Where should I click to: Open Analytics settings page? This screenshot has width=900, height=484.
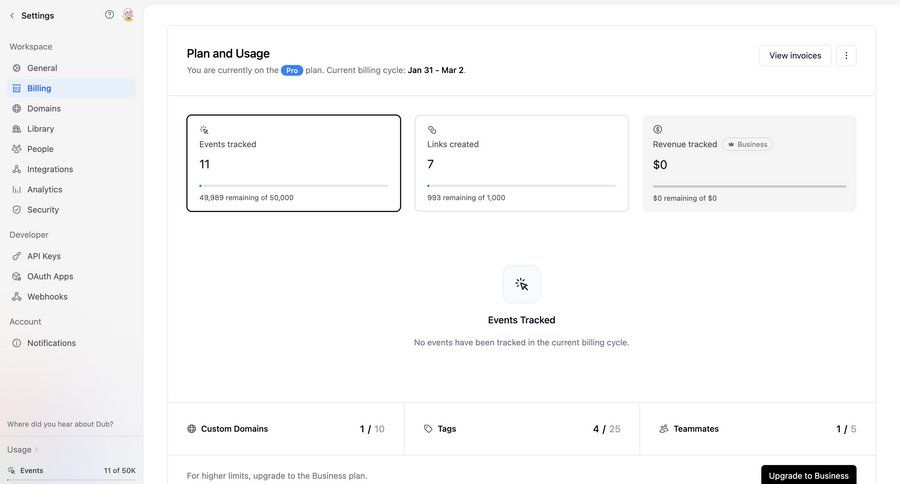tap(72, 189)
